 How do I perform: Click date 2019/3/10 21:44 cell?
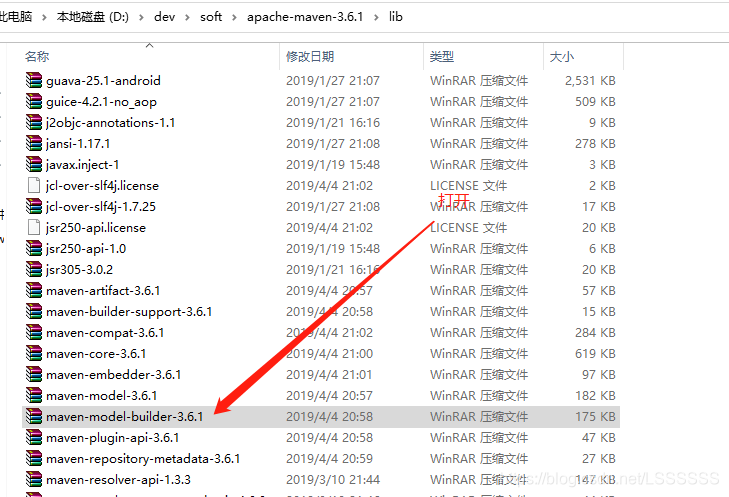(333, 480)
